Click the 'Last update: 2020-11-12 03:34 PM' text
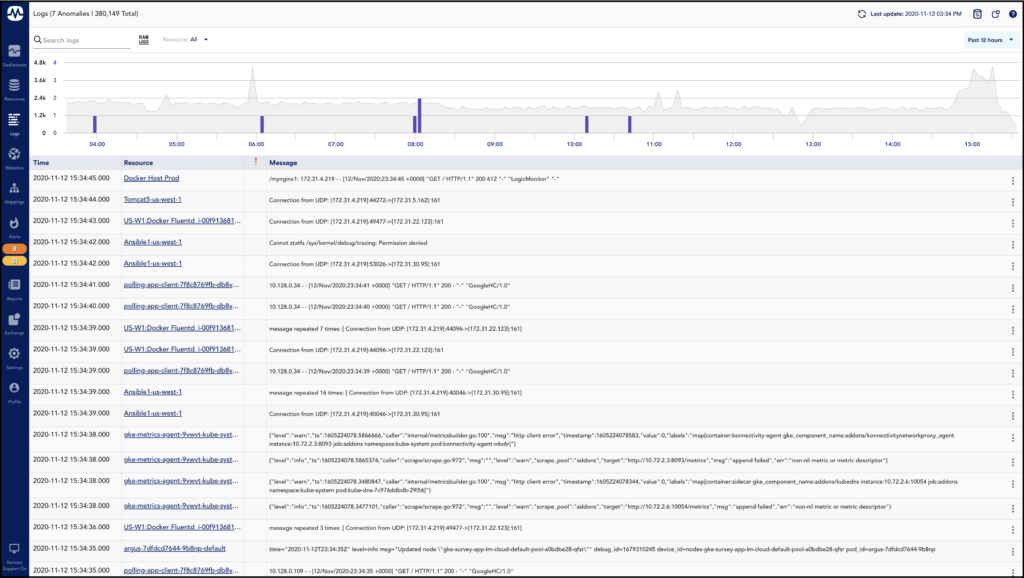The width and height of the screenshot is (1024, 578). click(x=916, y=14)
